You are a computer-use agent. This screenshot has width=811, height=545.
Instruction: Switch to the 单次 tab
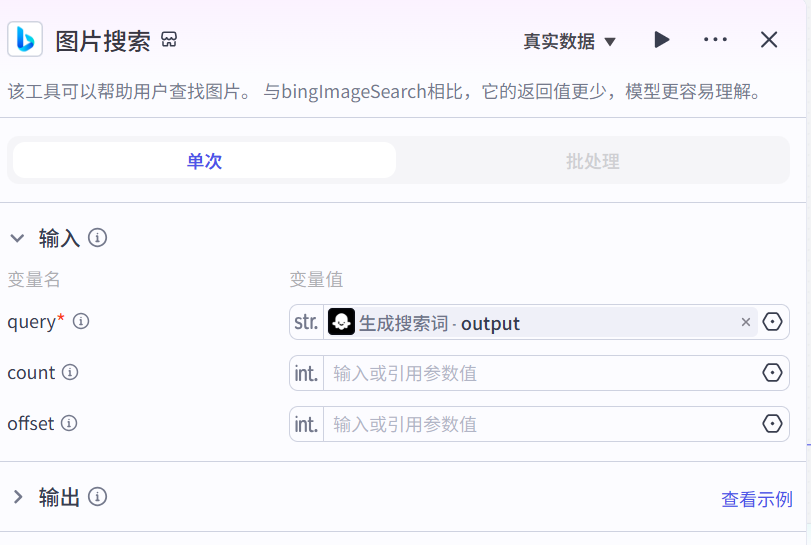tap(204, 161)
